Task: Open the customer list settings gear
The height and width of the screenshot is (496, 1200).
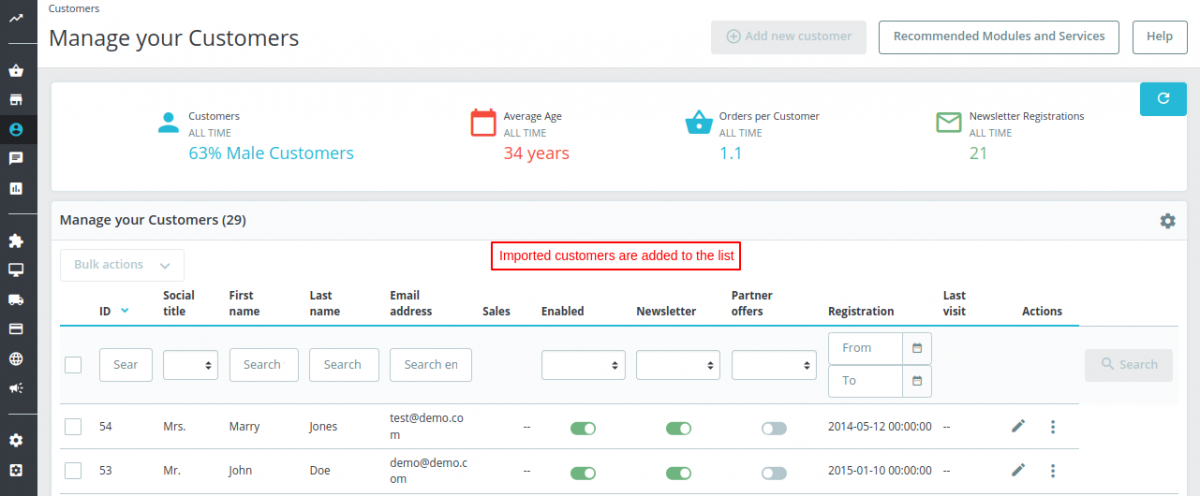Action: click(1167, 221)
